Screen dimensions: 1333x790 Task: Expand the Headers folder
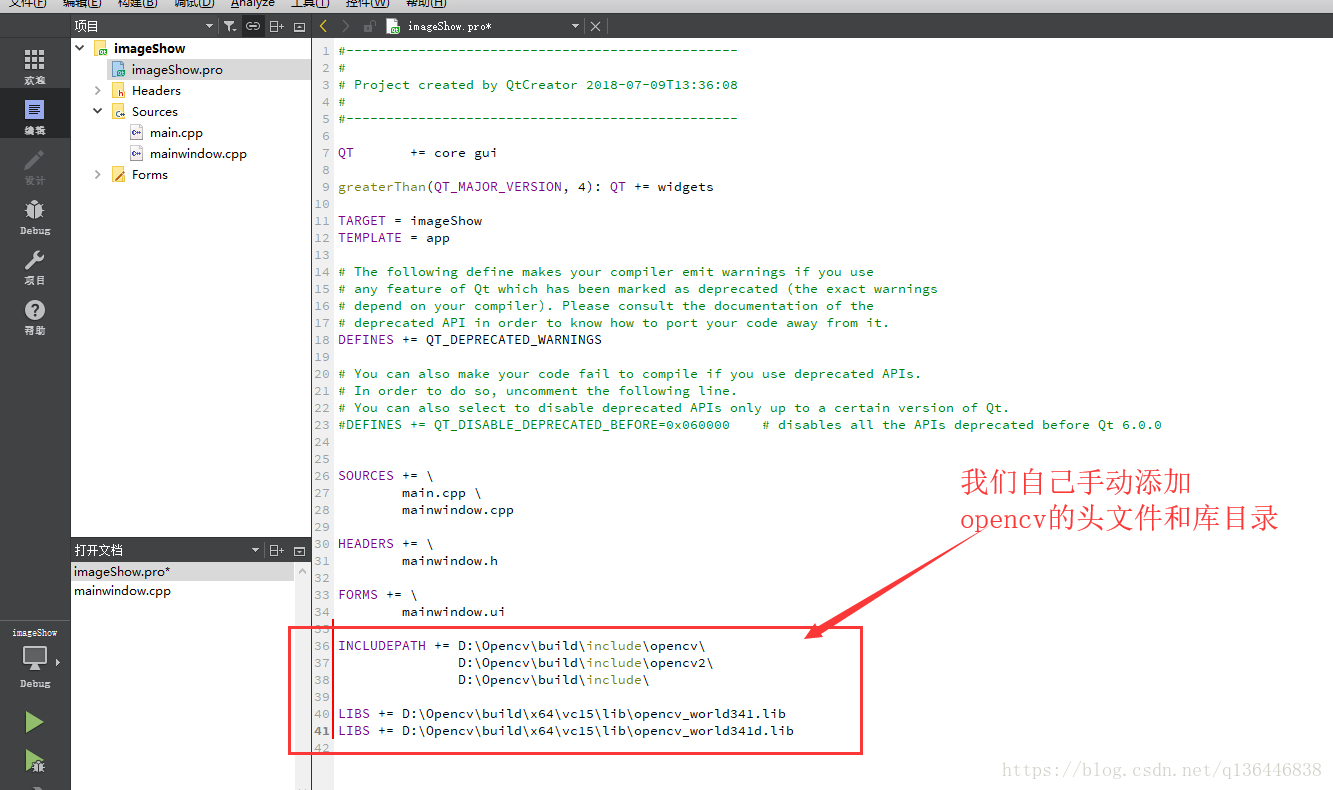coord(98,90)
